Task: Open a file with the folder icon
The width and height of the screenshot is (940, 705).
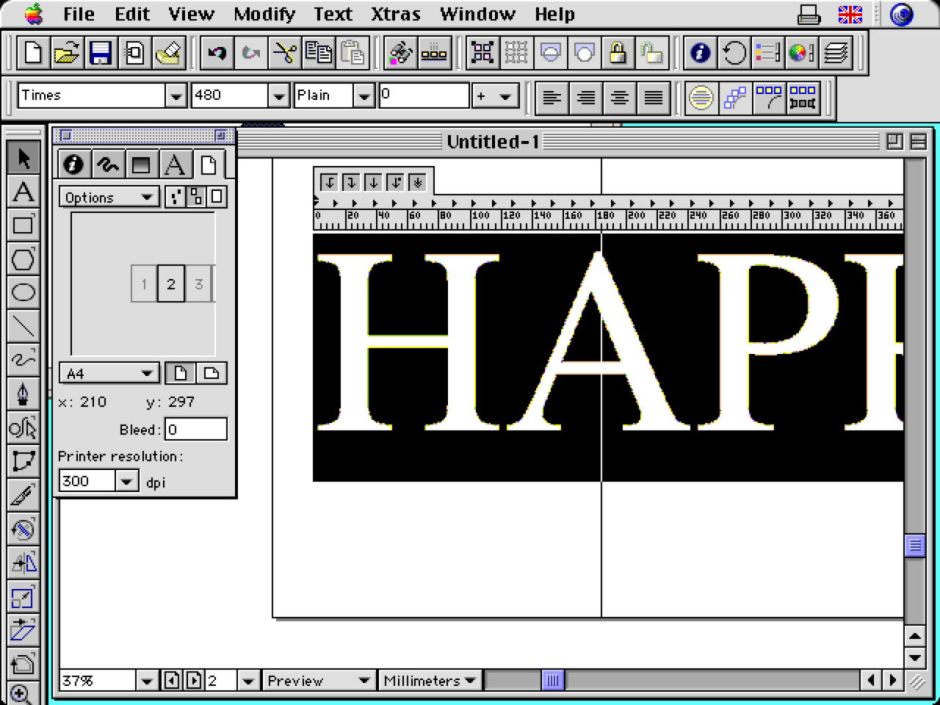Action: point(67,53)
